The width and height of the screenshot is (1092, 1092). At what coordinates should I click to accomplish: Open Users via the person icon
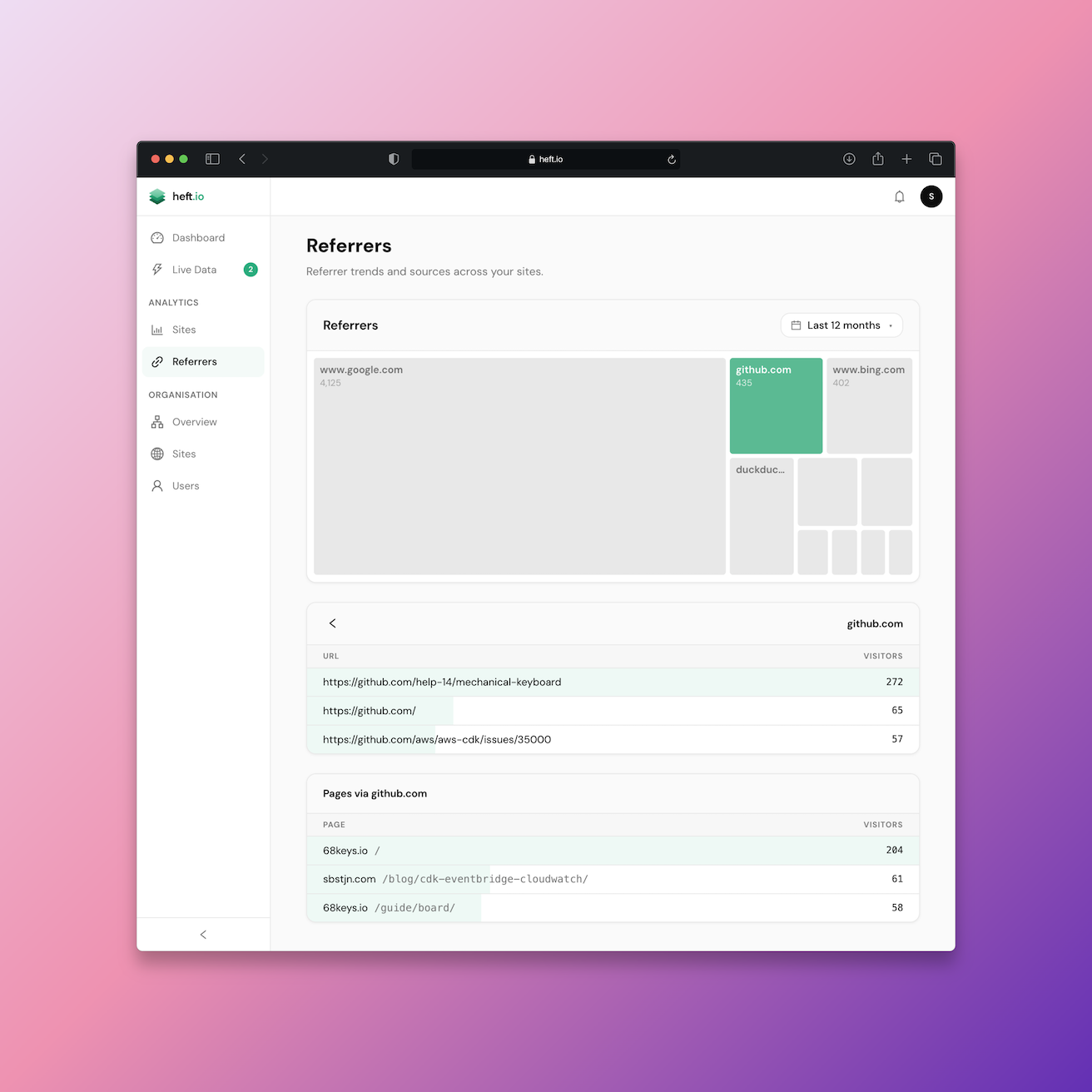157,485
